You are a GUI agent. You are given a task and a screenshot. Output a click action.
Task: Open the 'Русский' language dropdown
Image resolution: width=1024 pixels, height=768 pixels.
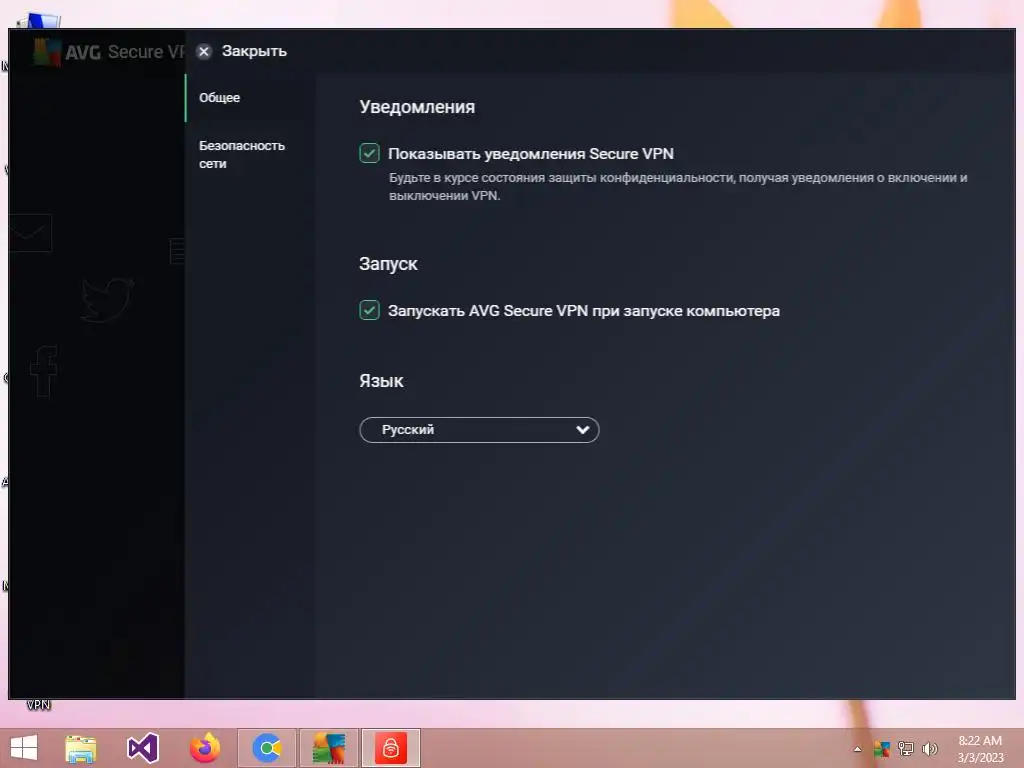[x=479, y=430]
